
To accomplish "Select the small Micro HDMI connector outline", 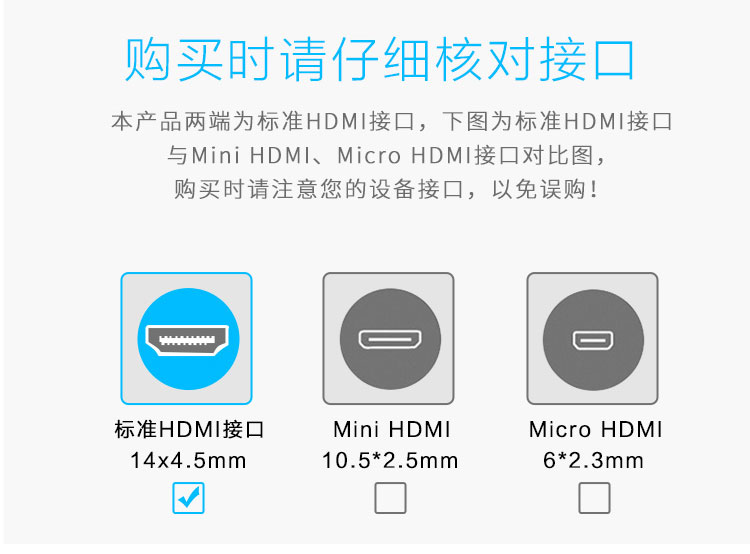I will pos(593,340).
